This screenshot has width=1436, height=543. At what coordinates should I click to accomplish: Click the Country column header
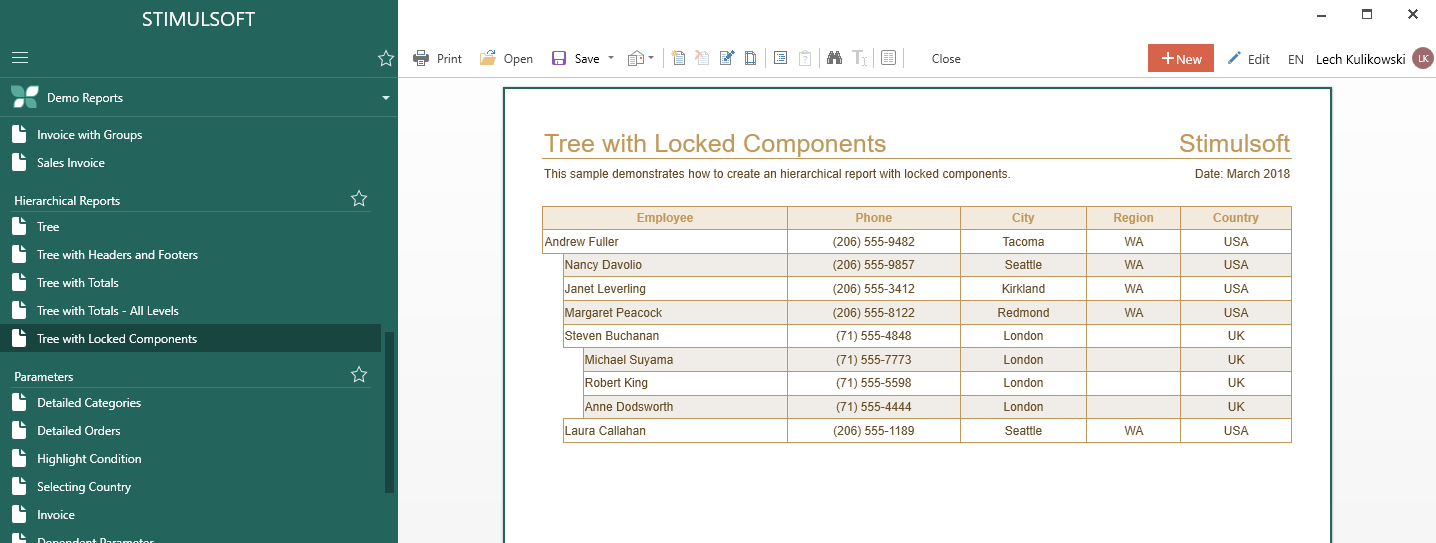(1236, 218)
